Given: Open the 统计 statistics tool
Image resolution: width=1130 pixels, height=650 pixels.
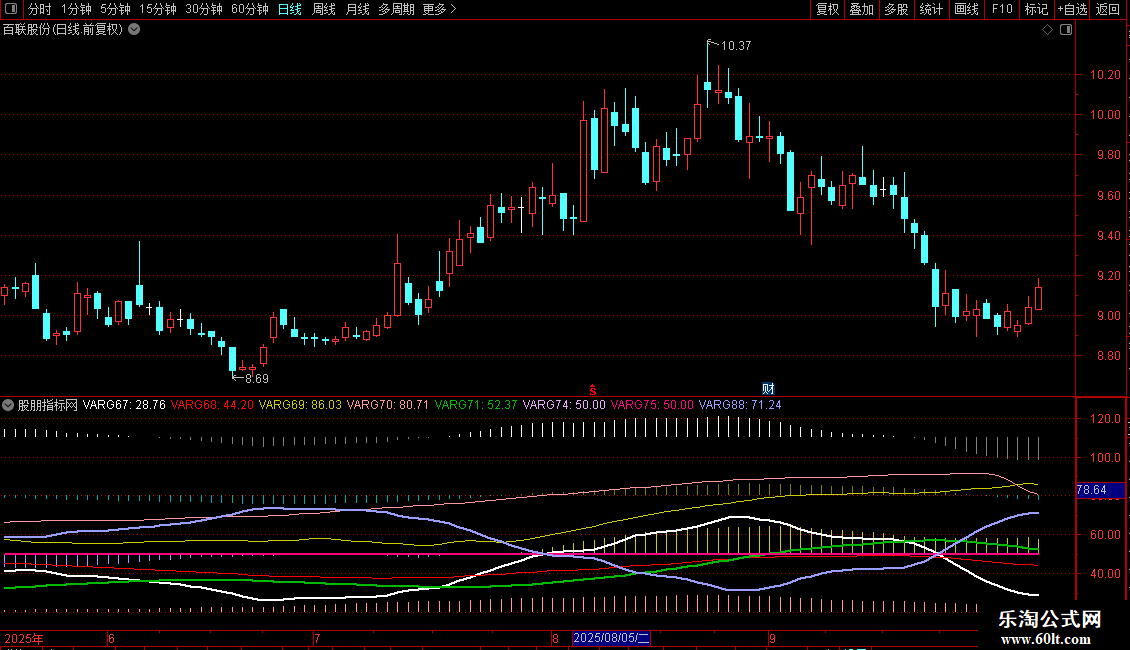Looking at the screenshot, I should (x=931, y=9).
